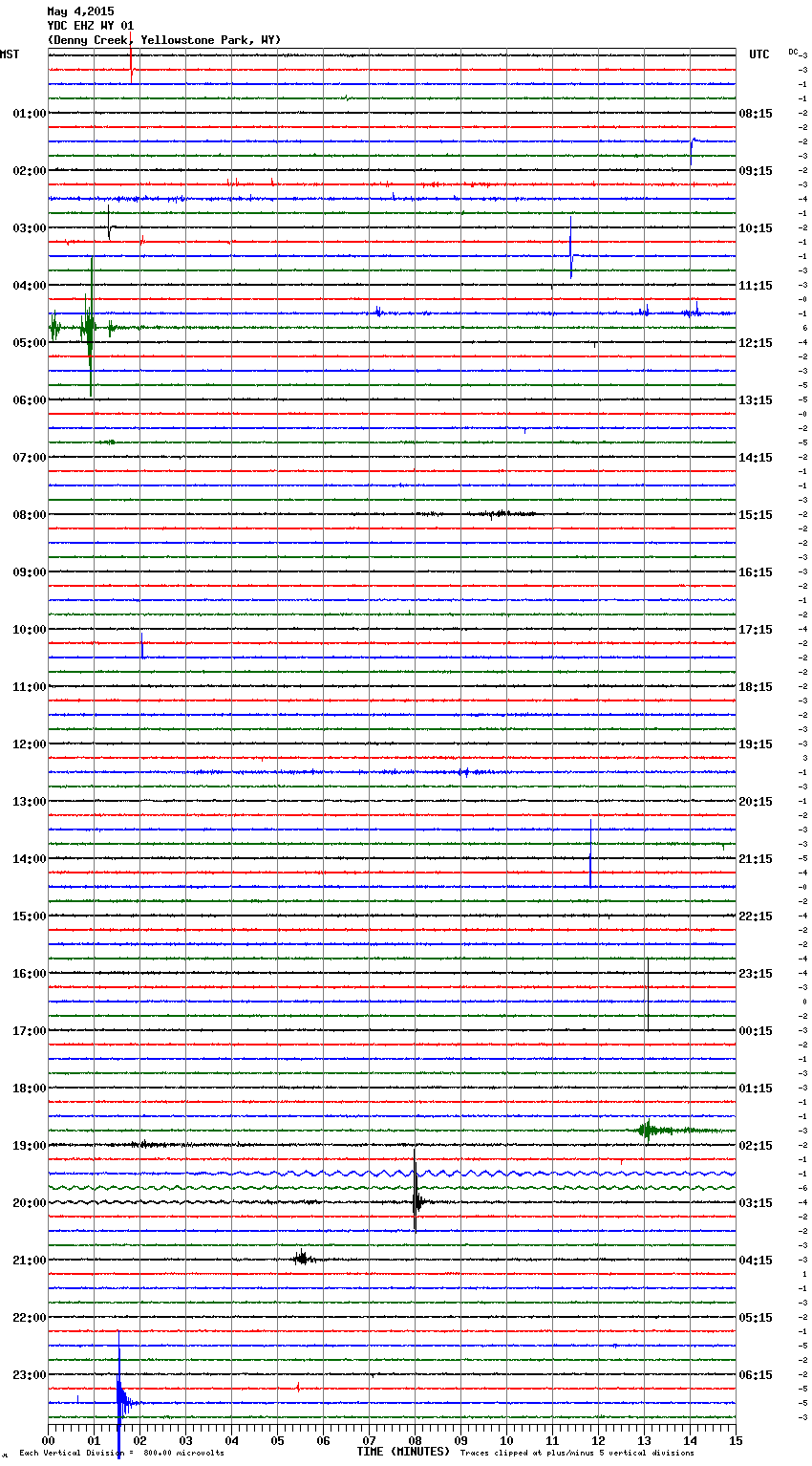This screenshot has width=812, height=1466.
Task: Select the 02:00 MST row label
Action: (30, 171)
